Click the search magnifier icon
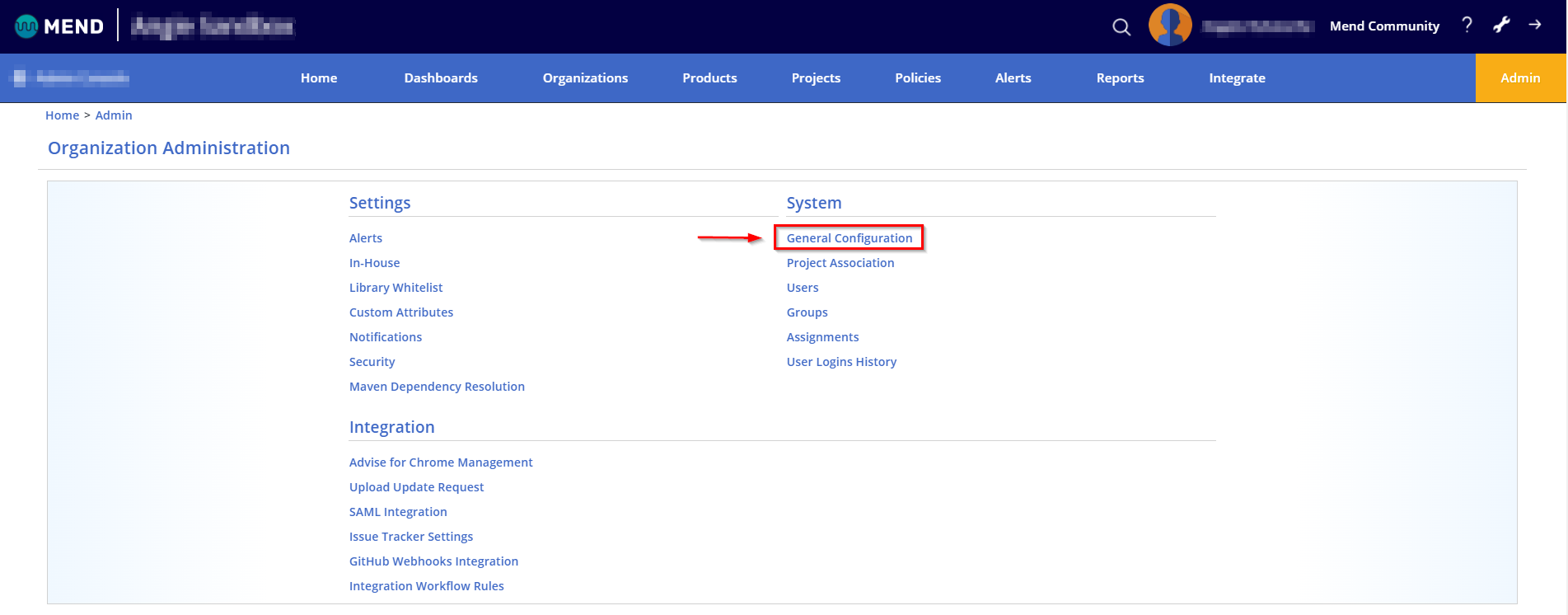This screenshot has height=615, width=1568. click(1121, 27)
